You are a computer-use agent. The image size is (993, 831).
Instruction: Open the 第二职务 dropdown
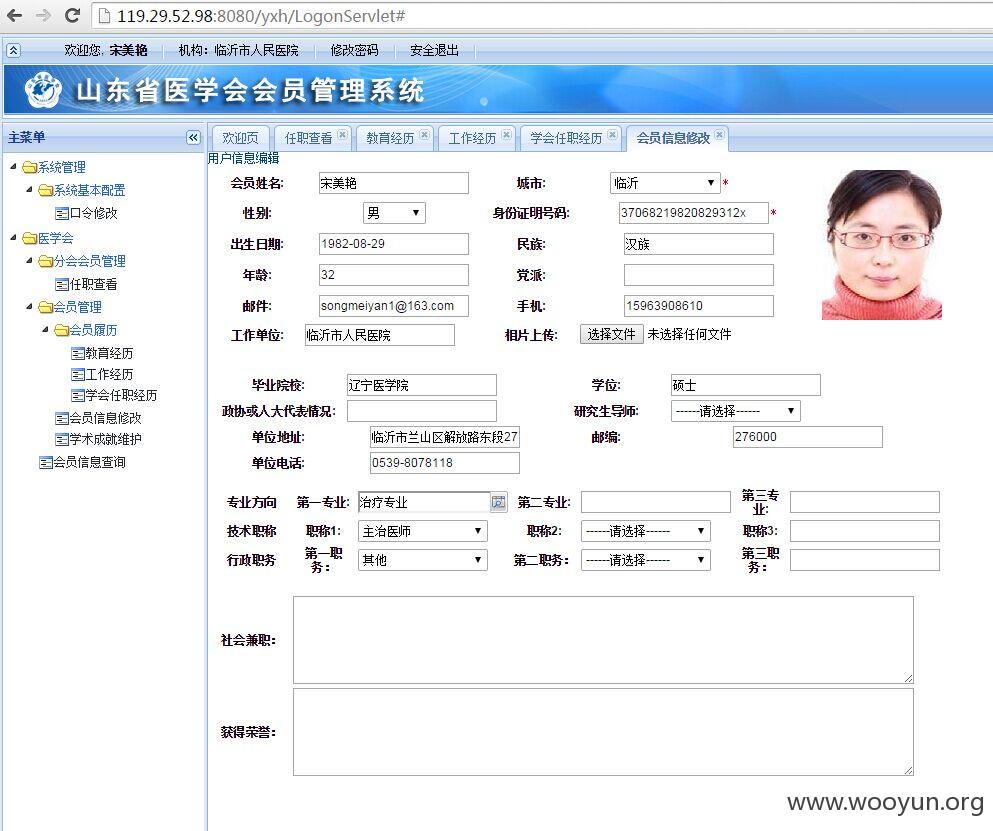645,560
